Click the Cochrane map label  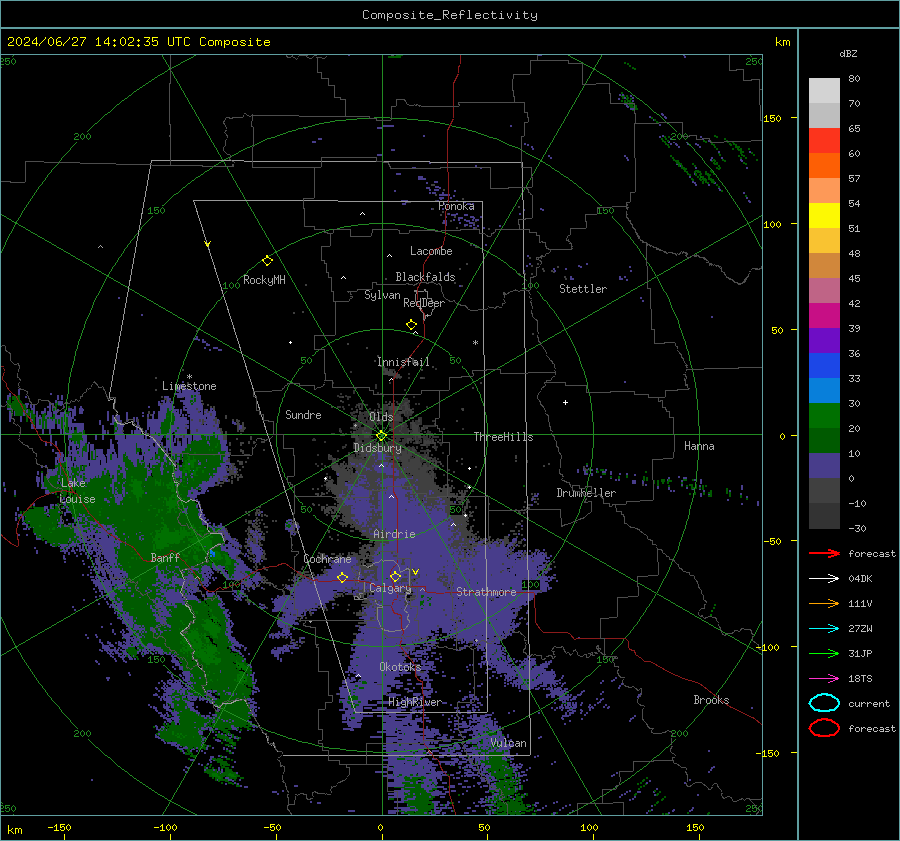coord(327,559)
